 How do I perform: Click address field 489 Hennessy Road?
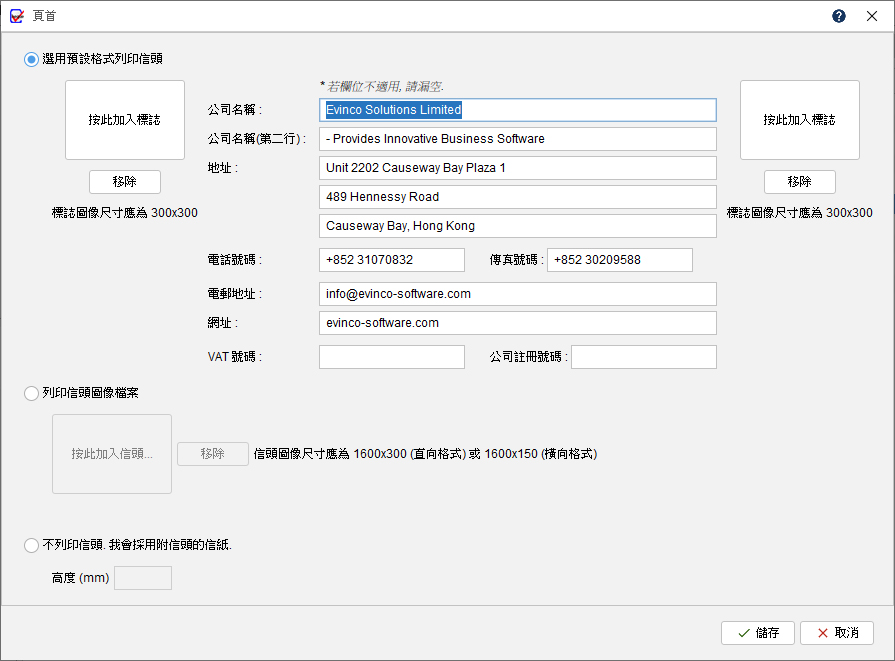(x=518, y=198)
